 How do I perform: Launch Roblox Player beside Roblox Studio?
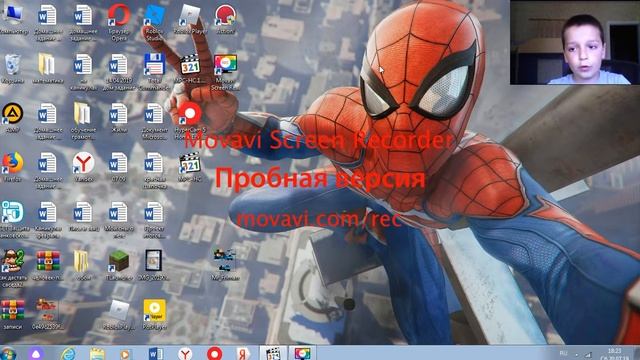(190, 18)
